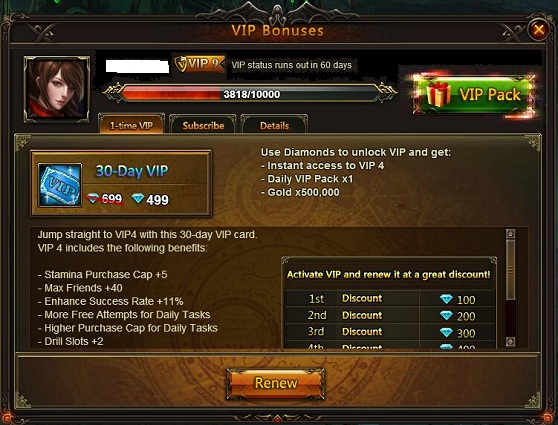Image resolution: width=558 pixels, height=425 pixels.
Task: Click the diamond icon next to 100
Action: (446, 299)
